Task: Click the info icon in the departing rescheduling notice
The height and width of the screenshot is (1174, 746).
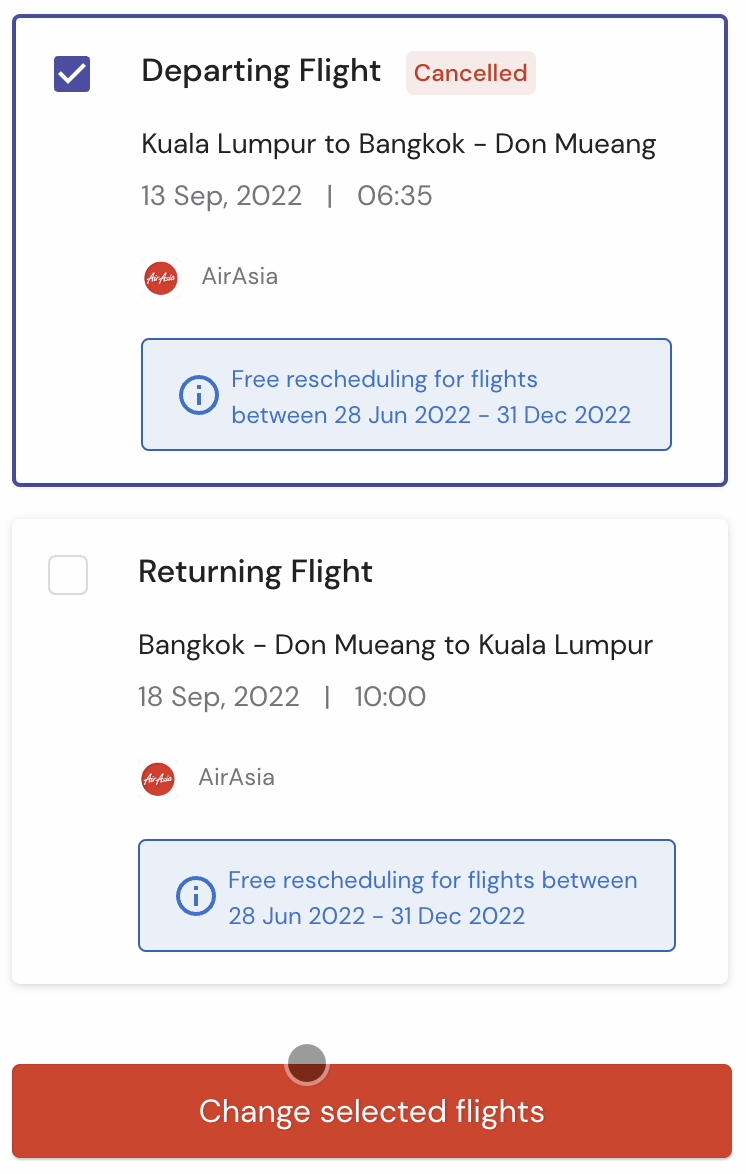Action: click(198, 395)
